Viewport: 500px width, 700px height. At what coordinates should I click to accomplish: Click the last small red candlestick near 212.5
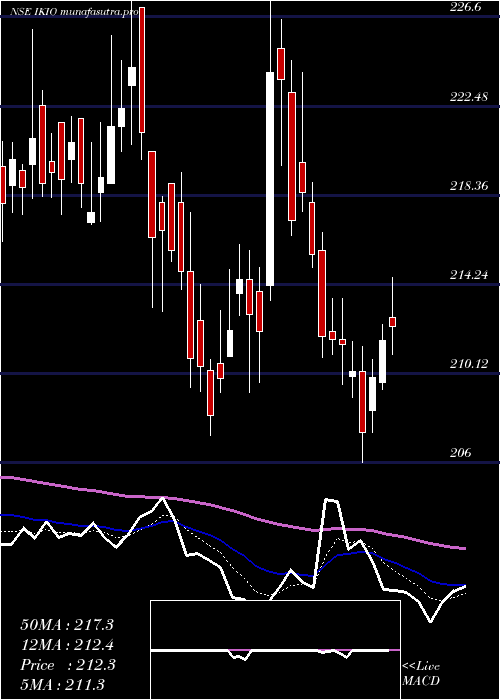(x=393, y=322)
